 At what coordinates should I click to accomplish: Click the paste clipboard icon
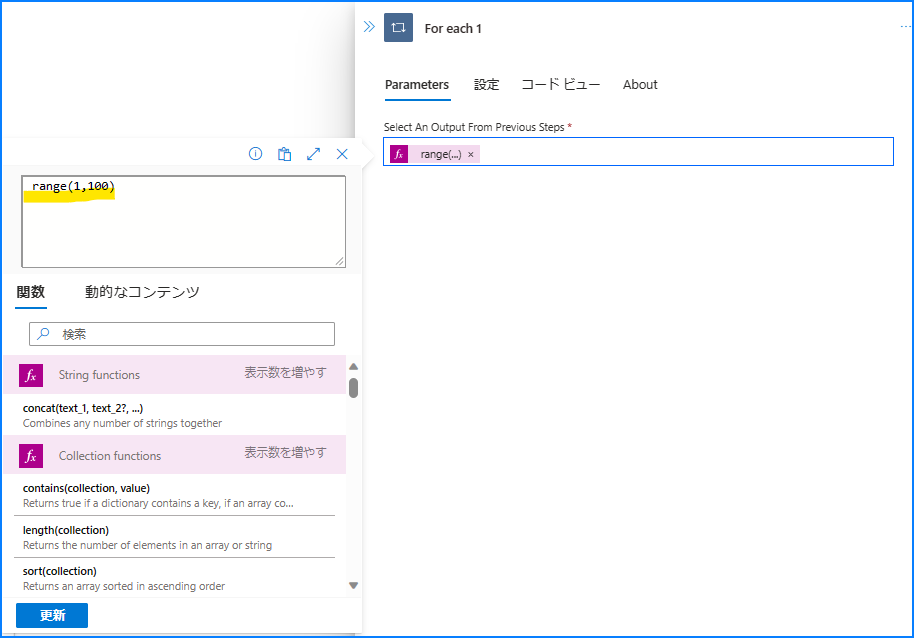coord(284,154)
